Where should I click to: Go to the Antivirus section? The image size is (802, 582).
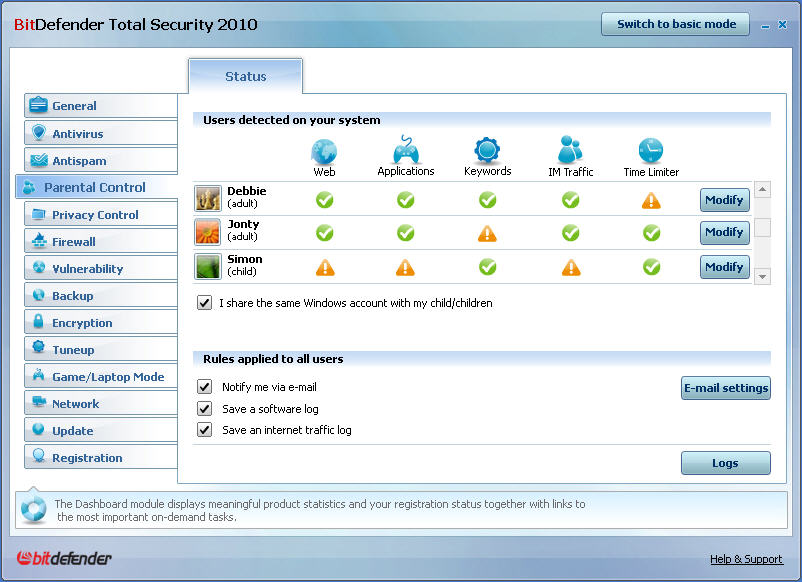[x=101, y=133]
